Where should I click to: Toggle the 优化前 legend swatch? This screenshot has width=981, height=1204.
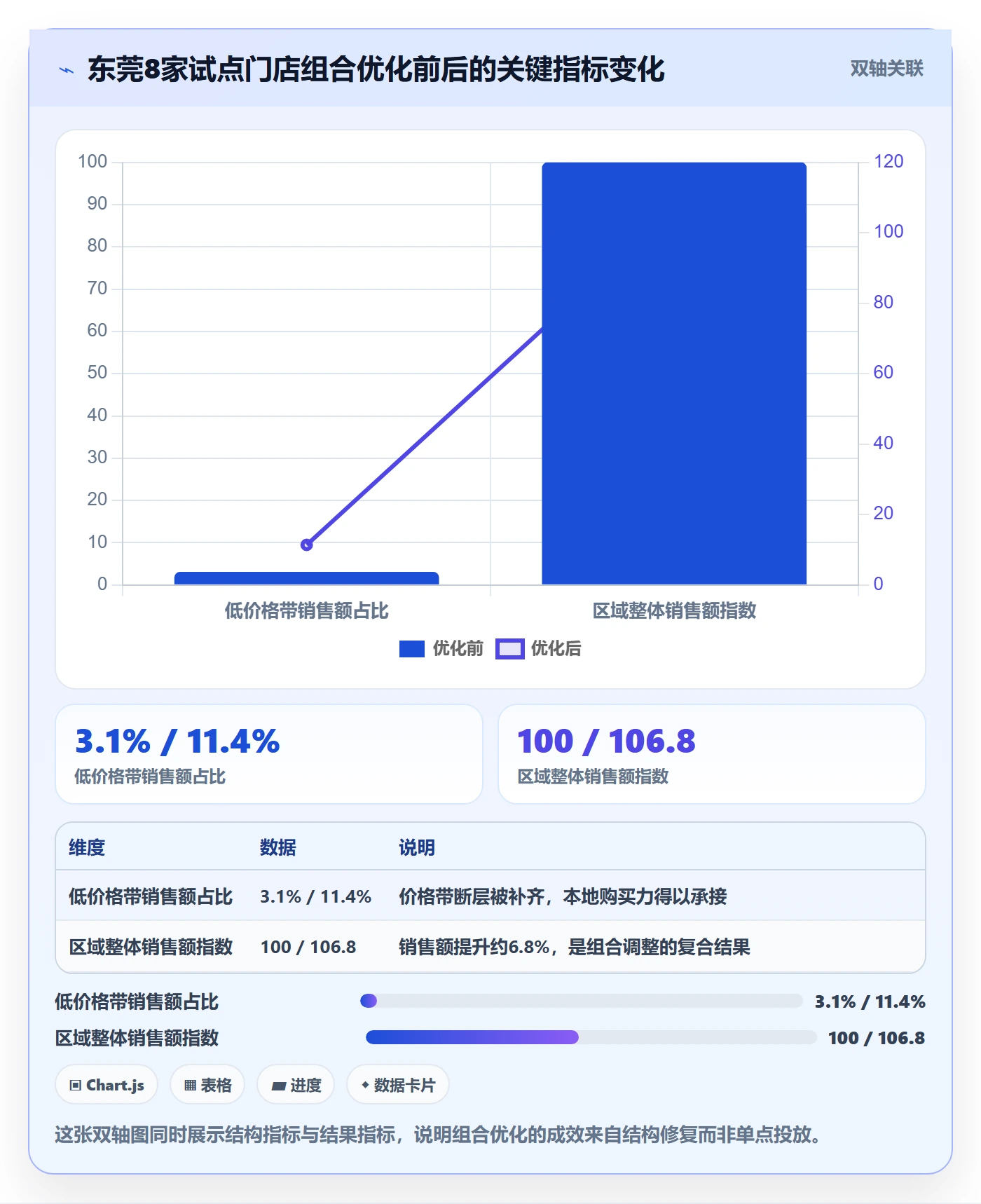pyautogui.click(x=411, y=649)
